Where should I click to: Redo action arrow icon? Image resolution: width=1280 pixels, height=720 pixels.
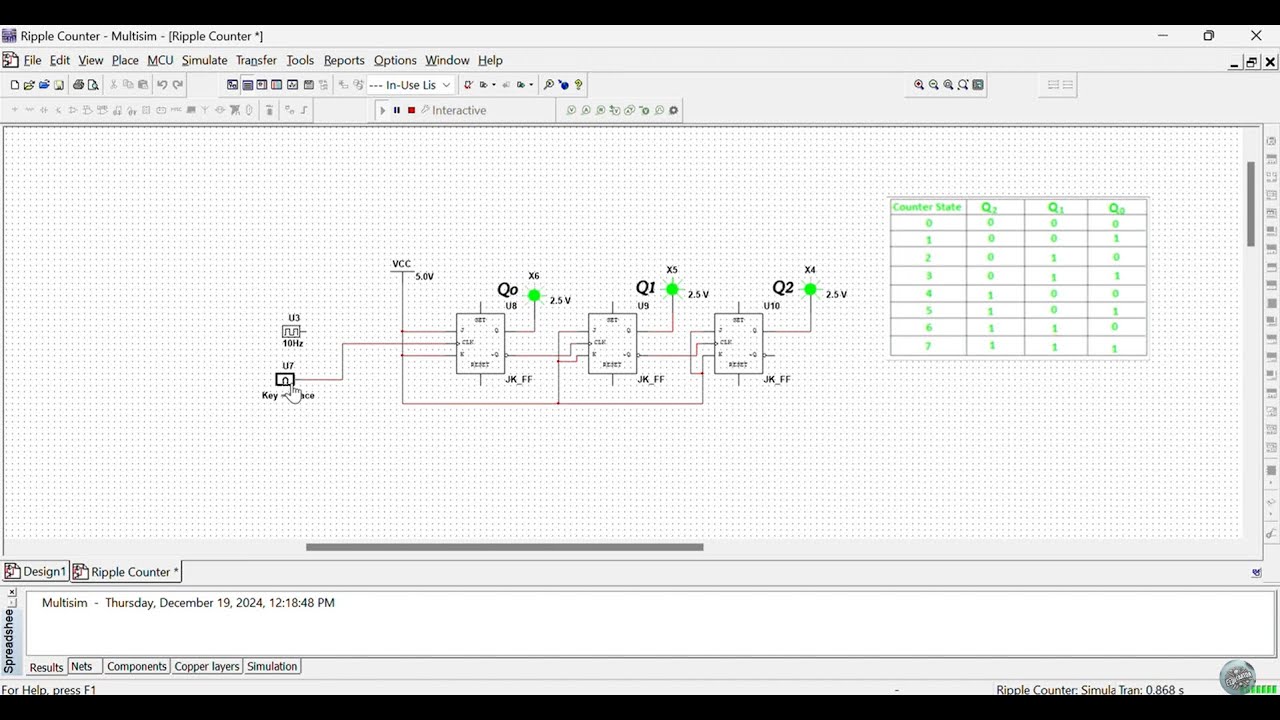(178, 85)
